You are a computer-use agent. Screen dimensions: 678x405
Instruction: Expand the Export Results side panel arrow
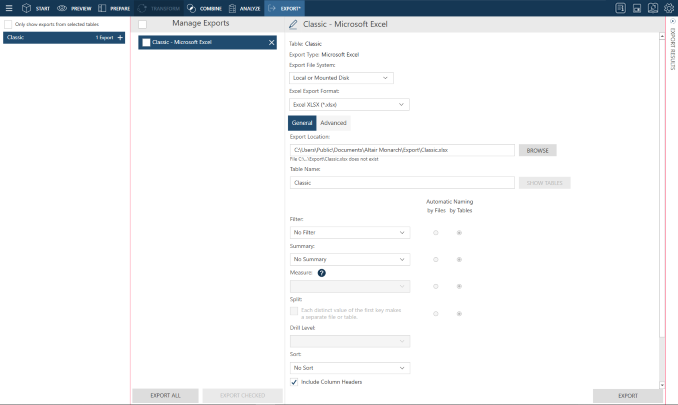point(672,21)
